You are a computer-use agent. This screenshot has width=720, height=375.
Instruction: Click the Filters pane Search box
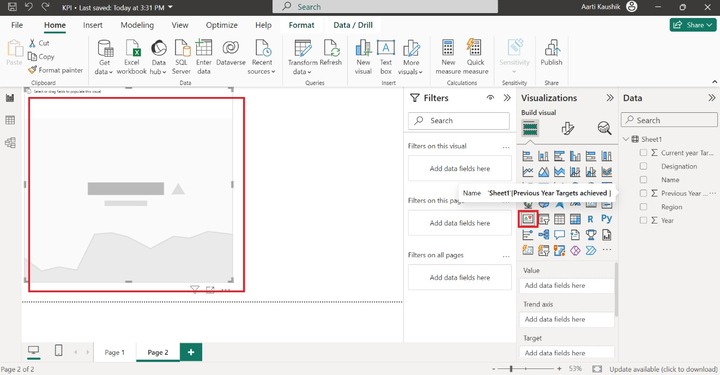point(459,121)
